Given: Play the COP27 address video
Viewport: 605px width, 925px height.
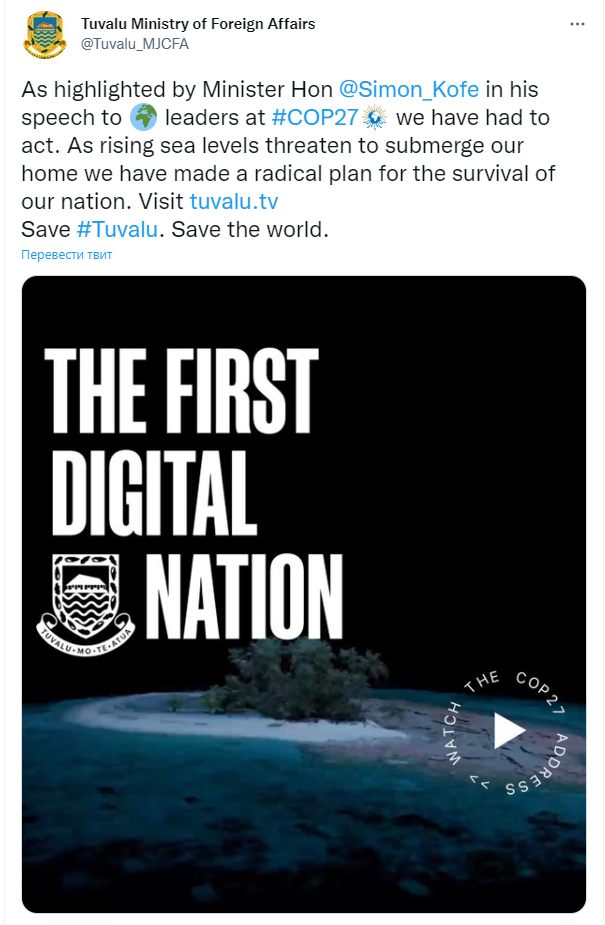Looking at the screenshot, I should tap(508, 731).
